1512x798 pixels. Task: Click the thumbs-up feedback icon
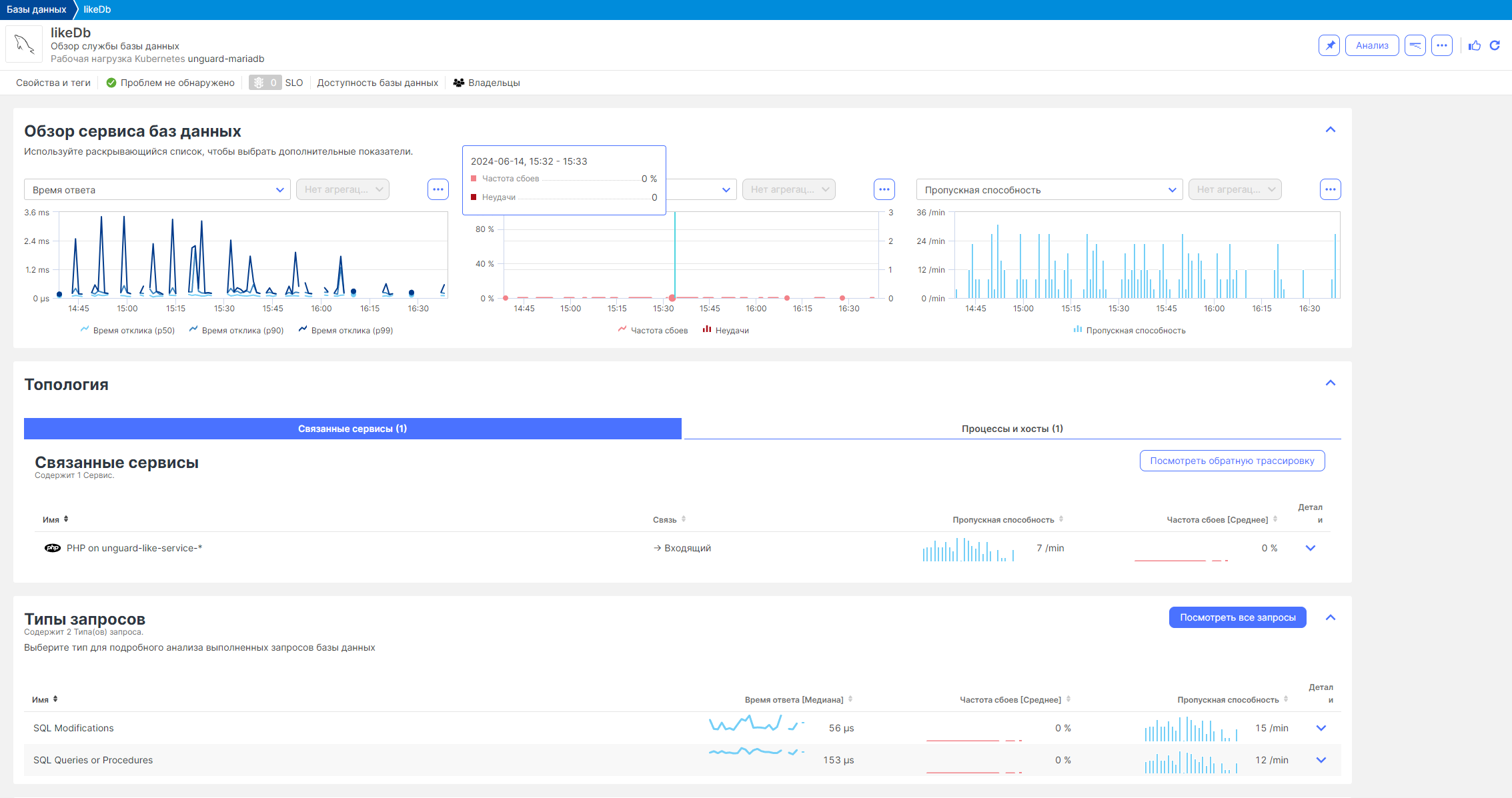point(1475,45)
